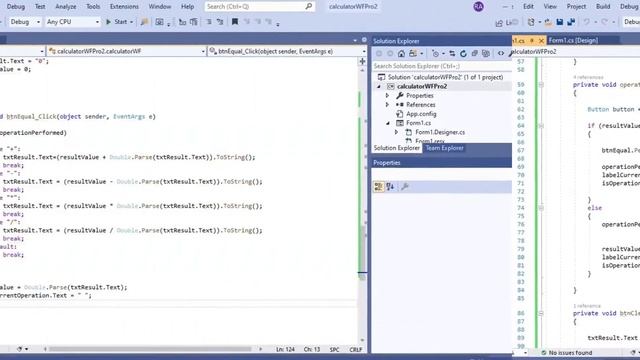Collapse outlining box at line 86
The width and height of the screenshot is (640, 360).
click(541, 313)
